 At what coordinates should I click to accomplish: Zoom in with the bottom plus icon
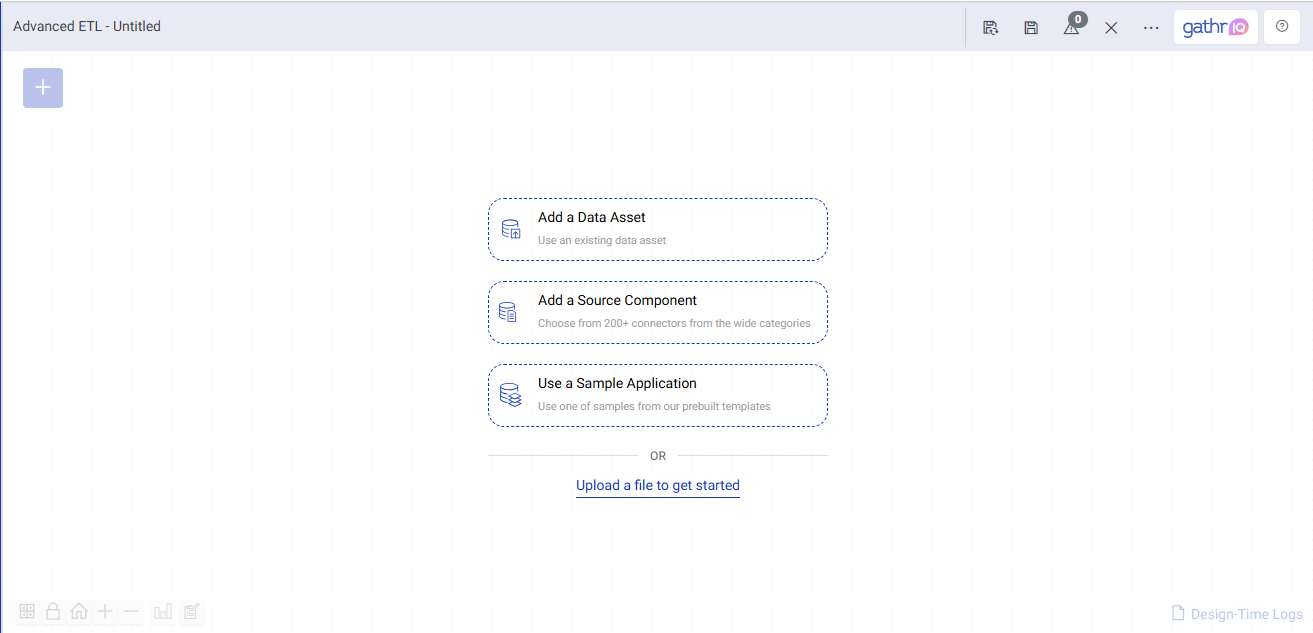point(105,611)
